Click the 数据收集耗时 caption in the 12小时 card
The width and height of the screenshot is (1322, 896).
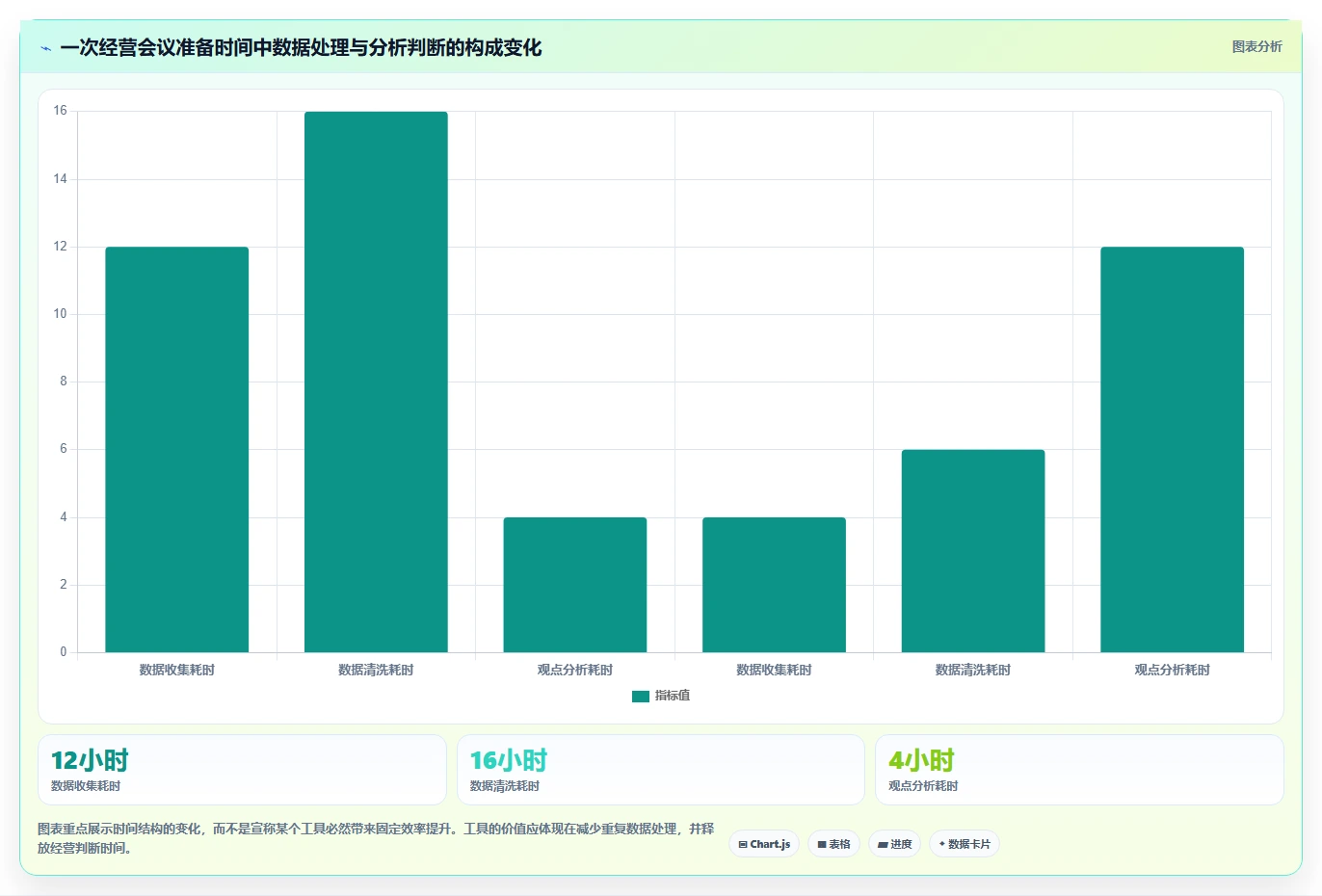click(86, 786)
